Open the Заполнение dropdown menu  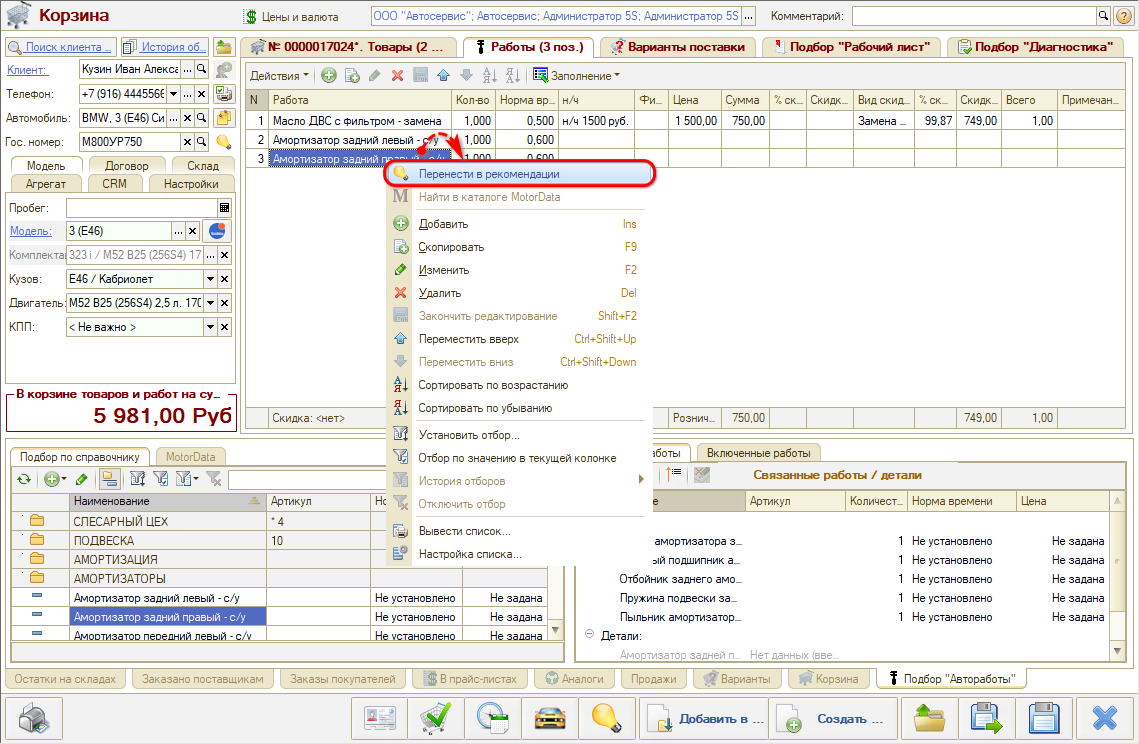[577, 76]
